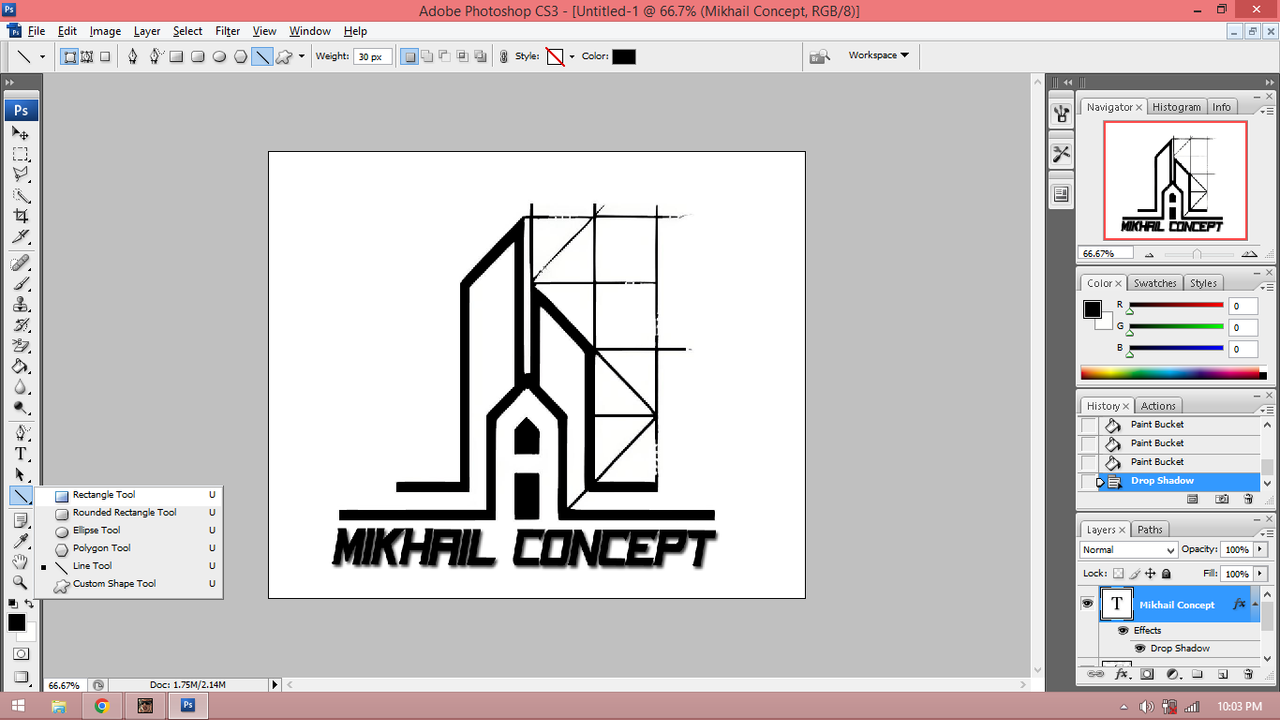Add a layer style via fx button

coord(1122,675)
